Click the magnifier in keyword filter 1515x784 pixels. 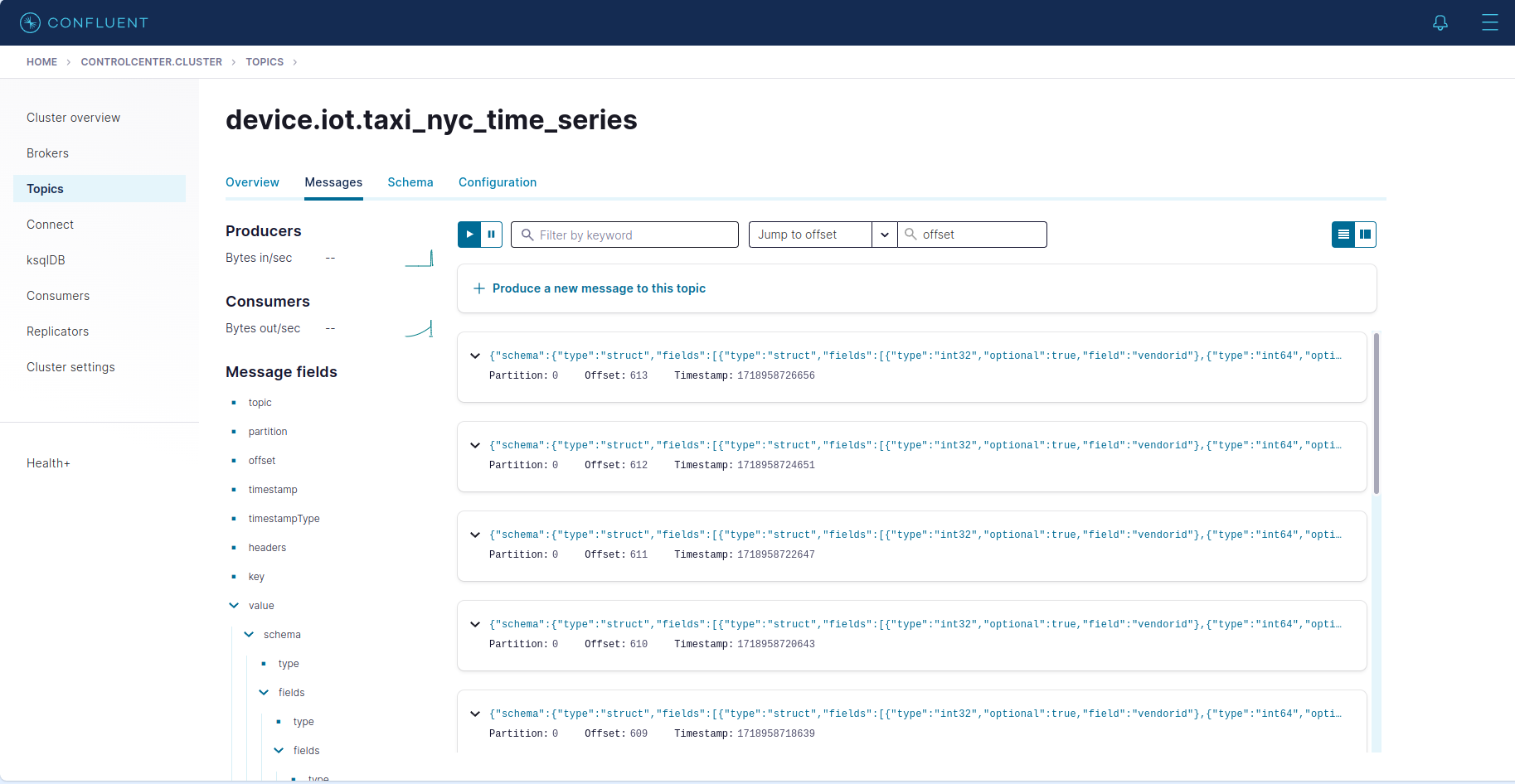[527, 235]
